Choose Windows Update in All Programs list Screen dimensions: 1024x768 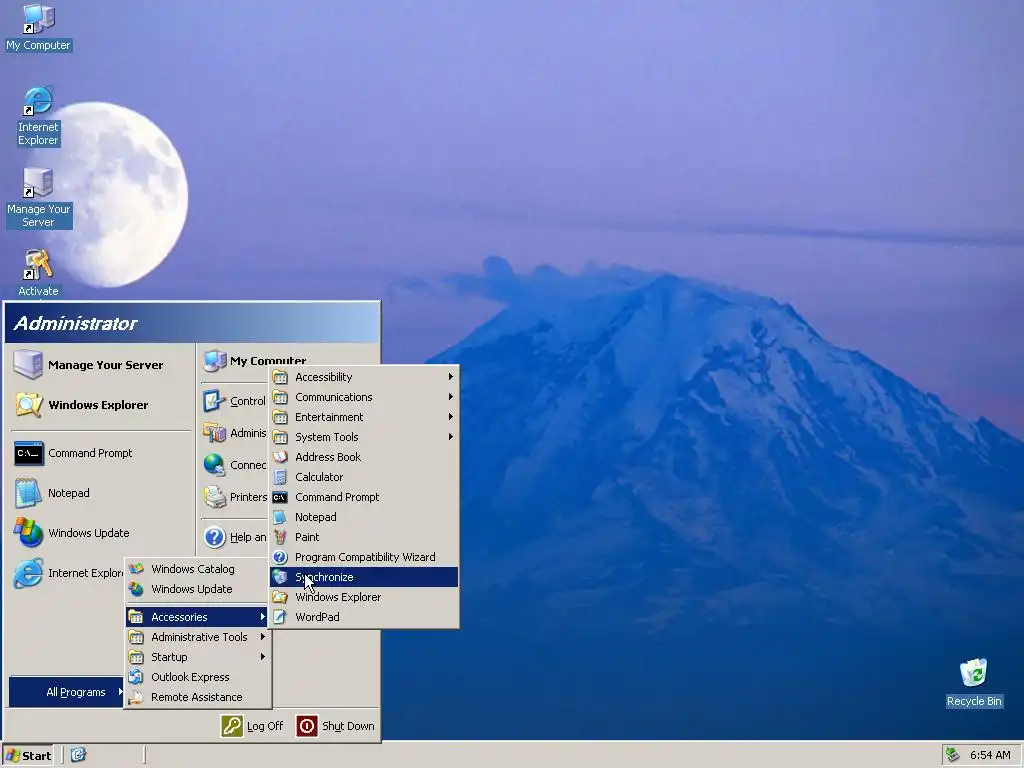[x=197, y=589]
